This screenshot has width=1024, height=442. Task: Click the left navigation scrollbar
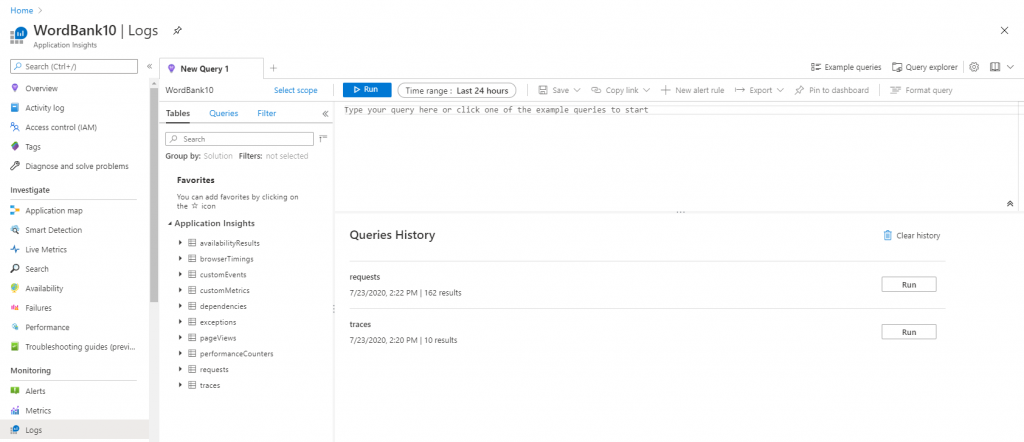pyautogui.click(x=154, y=196)
